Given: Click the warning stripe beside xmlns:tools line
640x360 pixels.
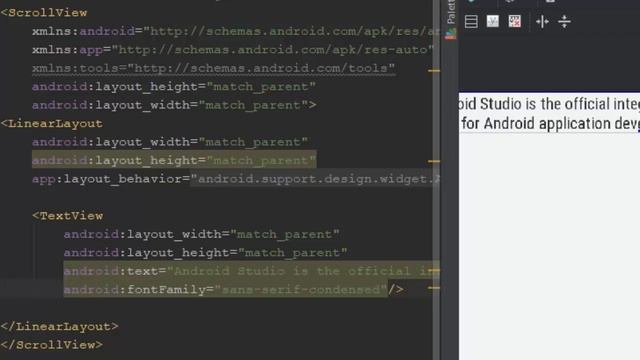Looking at the screenshot, I should (434, 71).
